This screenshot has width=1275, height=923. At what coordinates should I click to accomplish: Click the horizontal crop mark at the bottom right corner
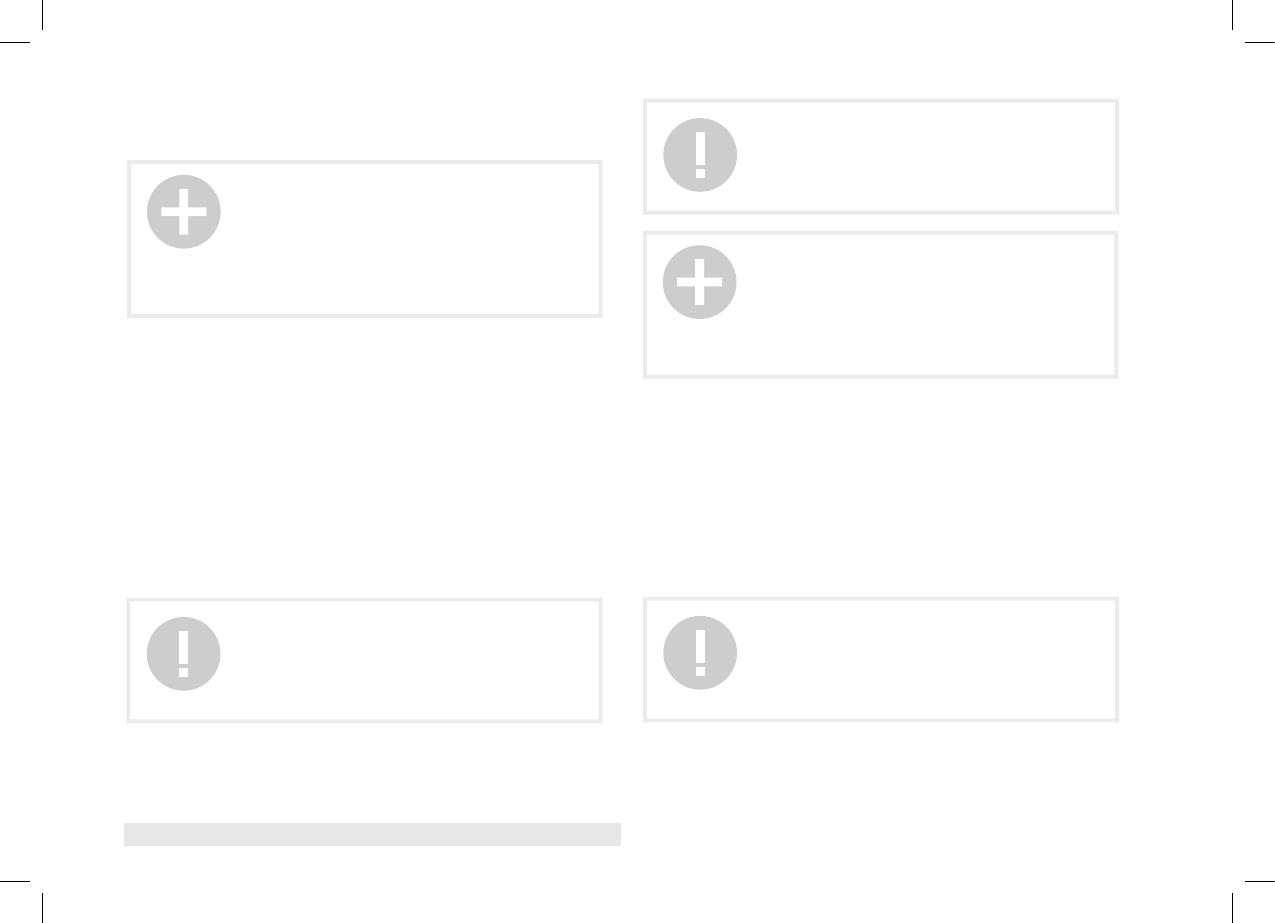(x=1259, y=881)
